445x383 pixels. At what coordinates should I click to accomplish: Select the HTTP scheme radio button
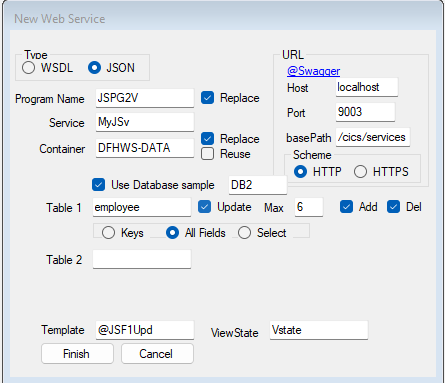[x=300, y=172]
